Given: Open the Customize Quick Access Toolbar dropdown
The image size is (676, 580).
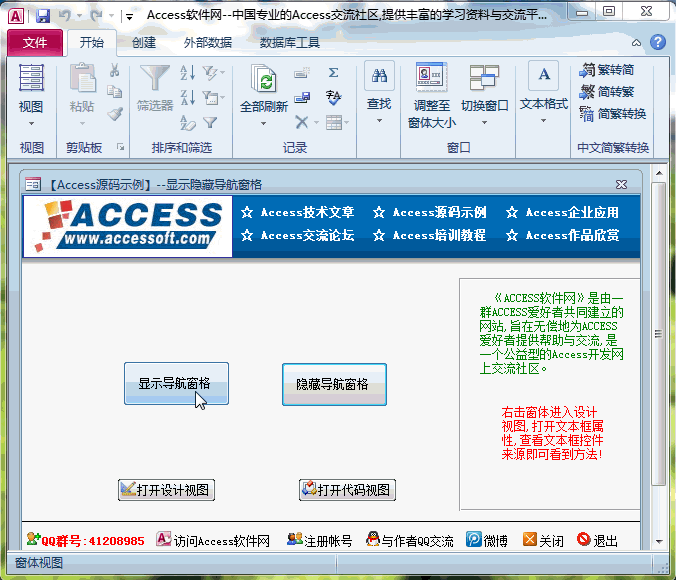Looking at the screenshot, I should click(129, 17).
